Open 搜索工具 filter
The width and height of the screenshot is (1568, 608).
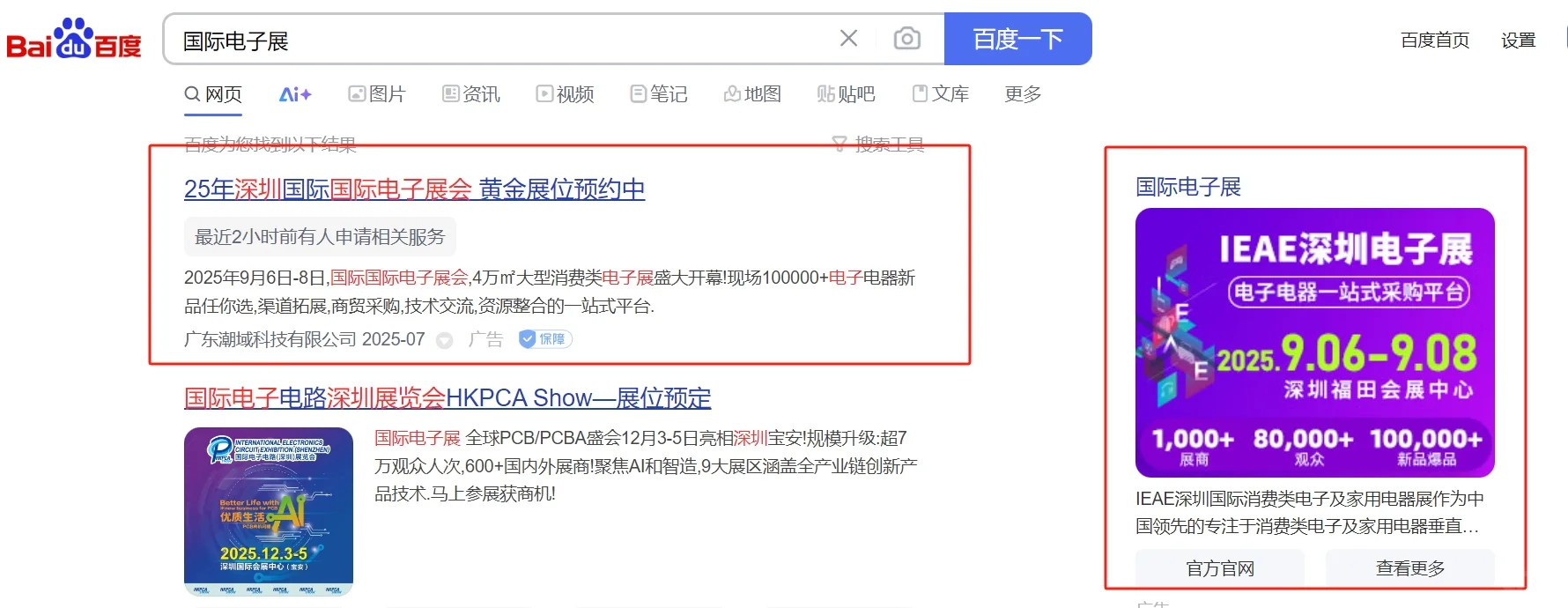click(878, 145)
